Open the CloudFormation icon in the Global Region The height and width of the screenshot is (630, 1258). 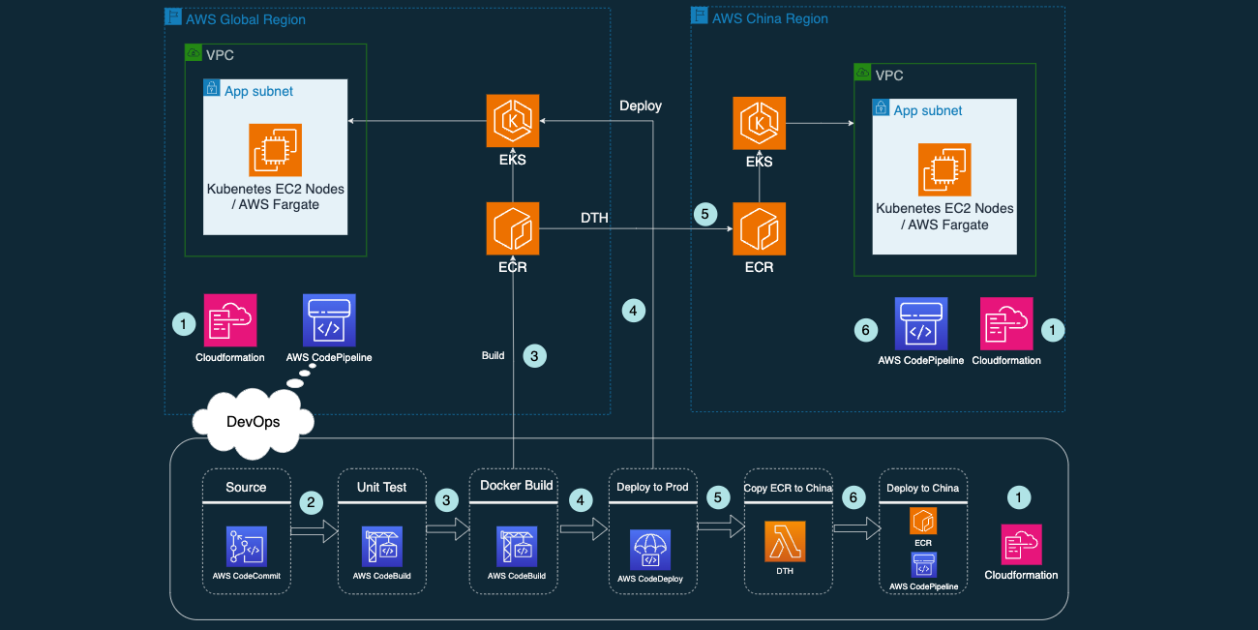pyautogui.click(x=230, y=318)
